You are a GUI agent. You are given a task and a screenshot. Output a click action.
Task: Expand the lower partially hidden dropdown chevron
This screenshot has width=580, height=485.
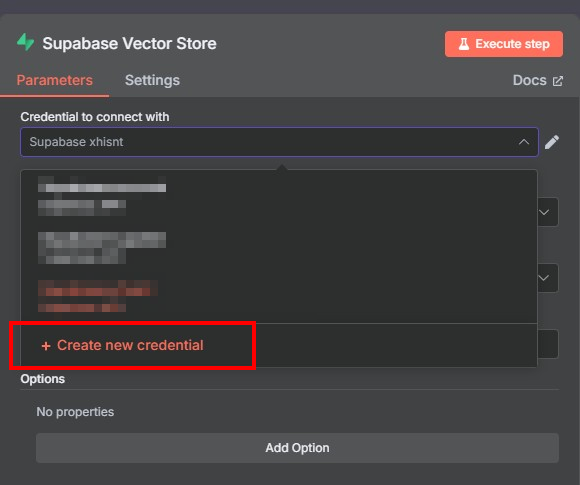(543, 278)
